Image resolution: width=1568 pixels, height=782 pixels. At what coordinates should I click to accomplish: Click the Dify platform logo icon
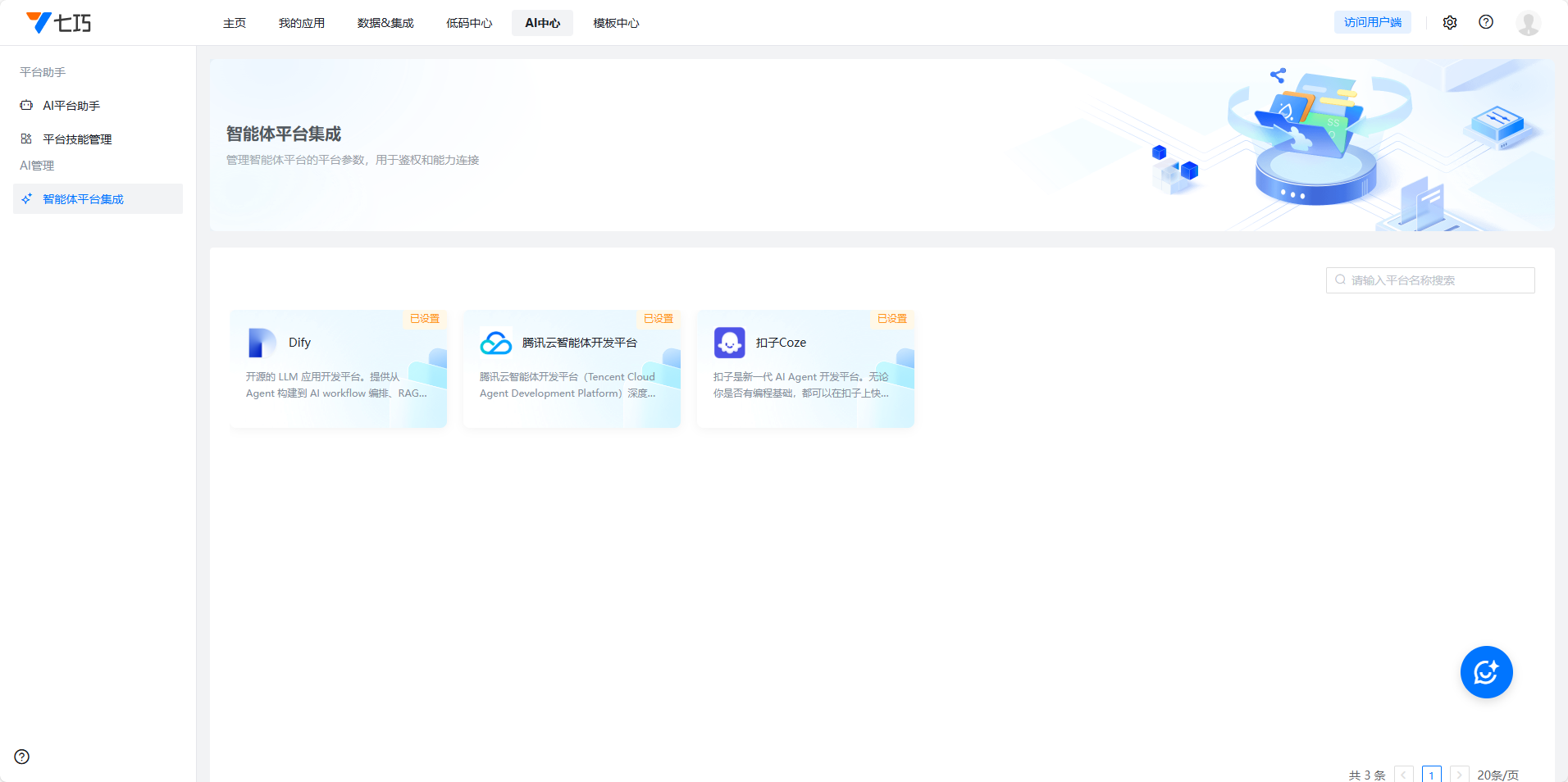[x=262, y=343]
